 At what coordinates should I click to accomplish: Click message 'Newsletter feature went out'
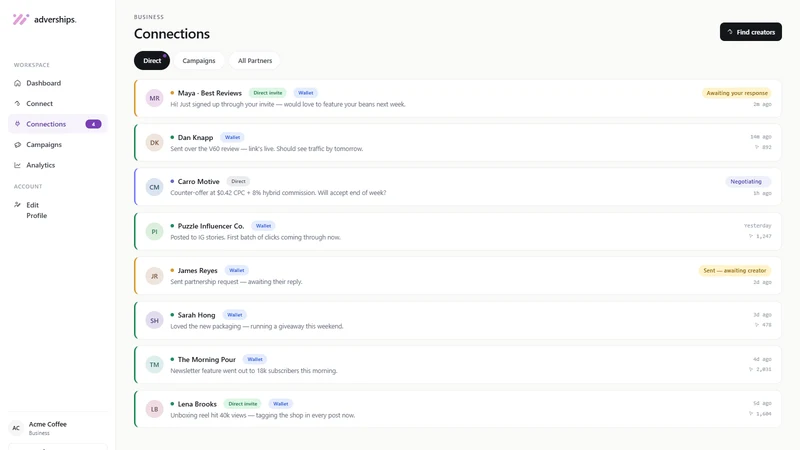click(254, 370)
